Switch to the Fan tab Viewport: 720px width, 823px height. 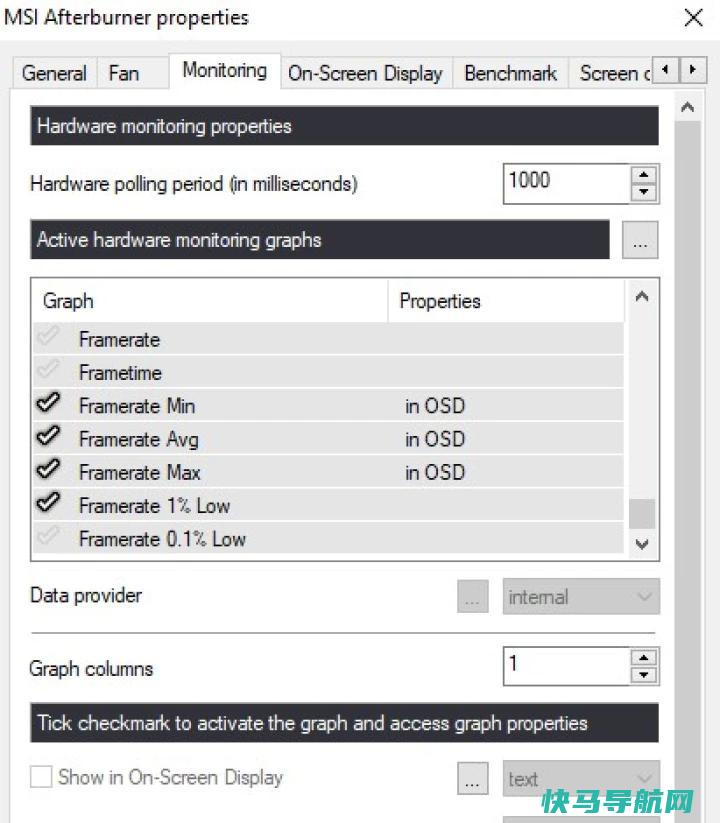(124, 73)
